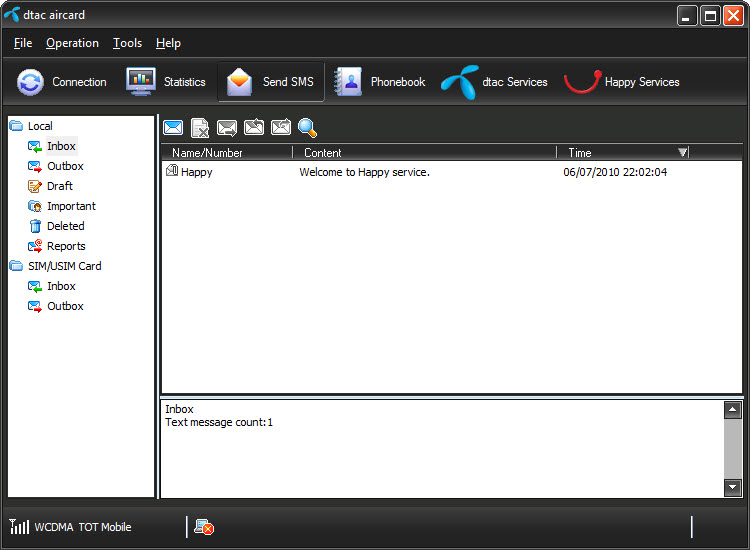Select the SIM/USIM Card Outbox
The width and height of the screenshot is (750, 550).
tap(56, 306)
